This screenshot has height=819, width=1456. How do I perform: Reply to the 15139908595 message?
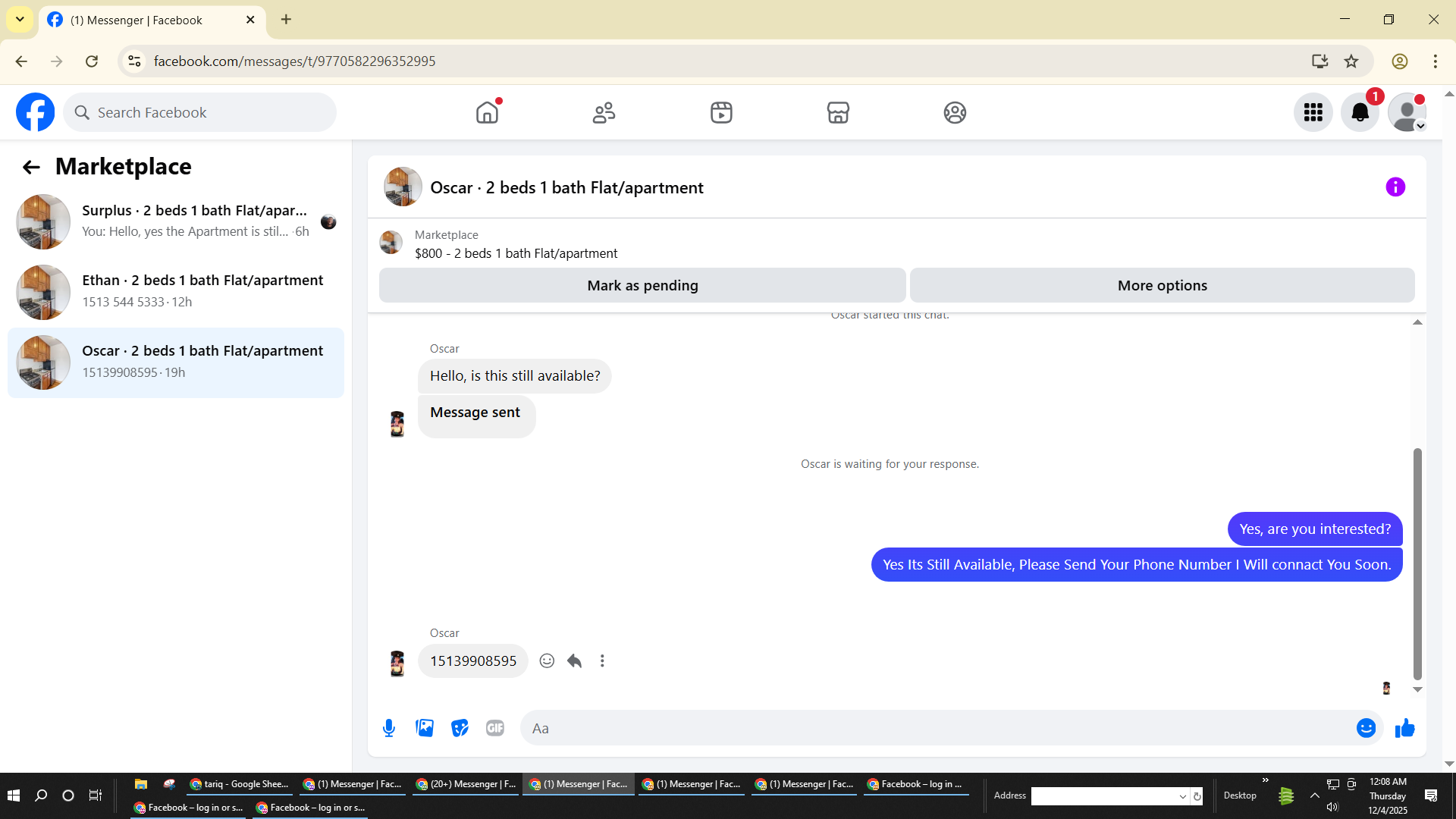[575, 661]
